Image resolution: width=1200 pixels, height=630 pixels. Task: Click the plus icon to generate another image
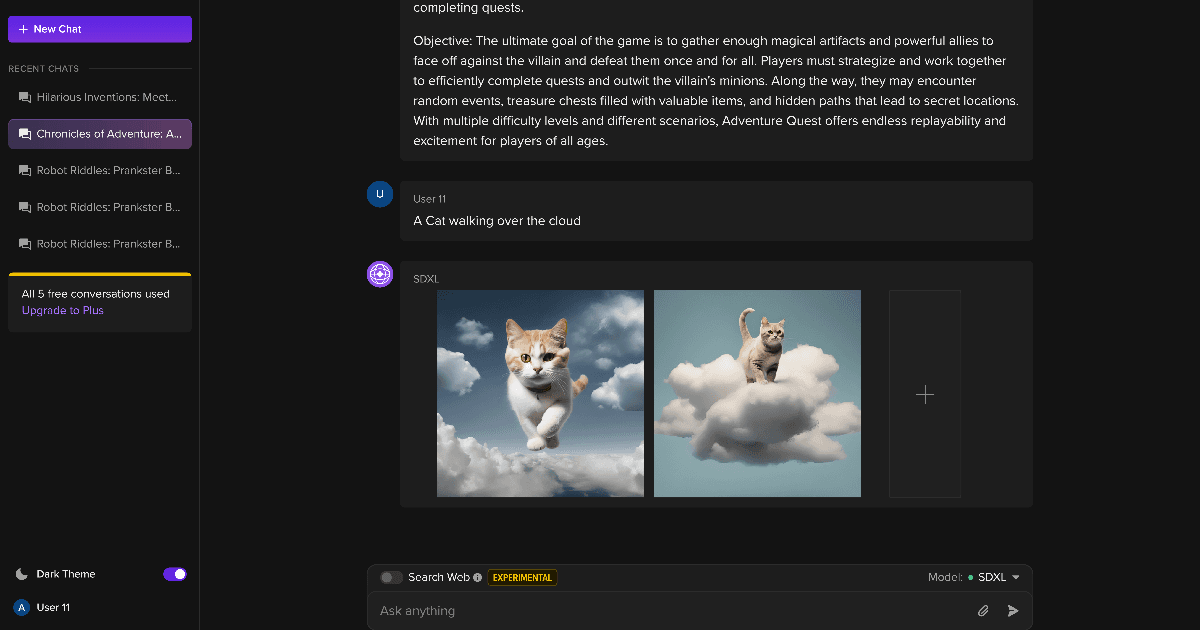pyautogui.click(x=924, y=394)
